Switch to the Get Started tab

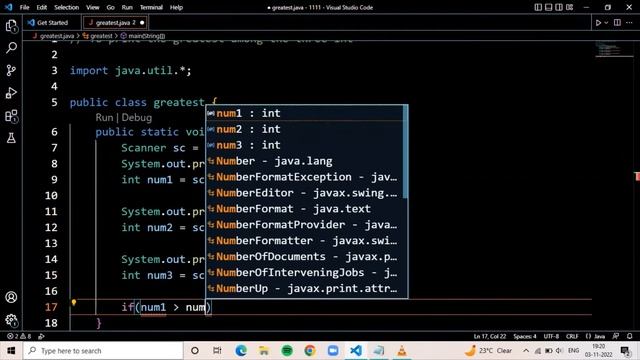[x=52, y=23]
